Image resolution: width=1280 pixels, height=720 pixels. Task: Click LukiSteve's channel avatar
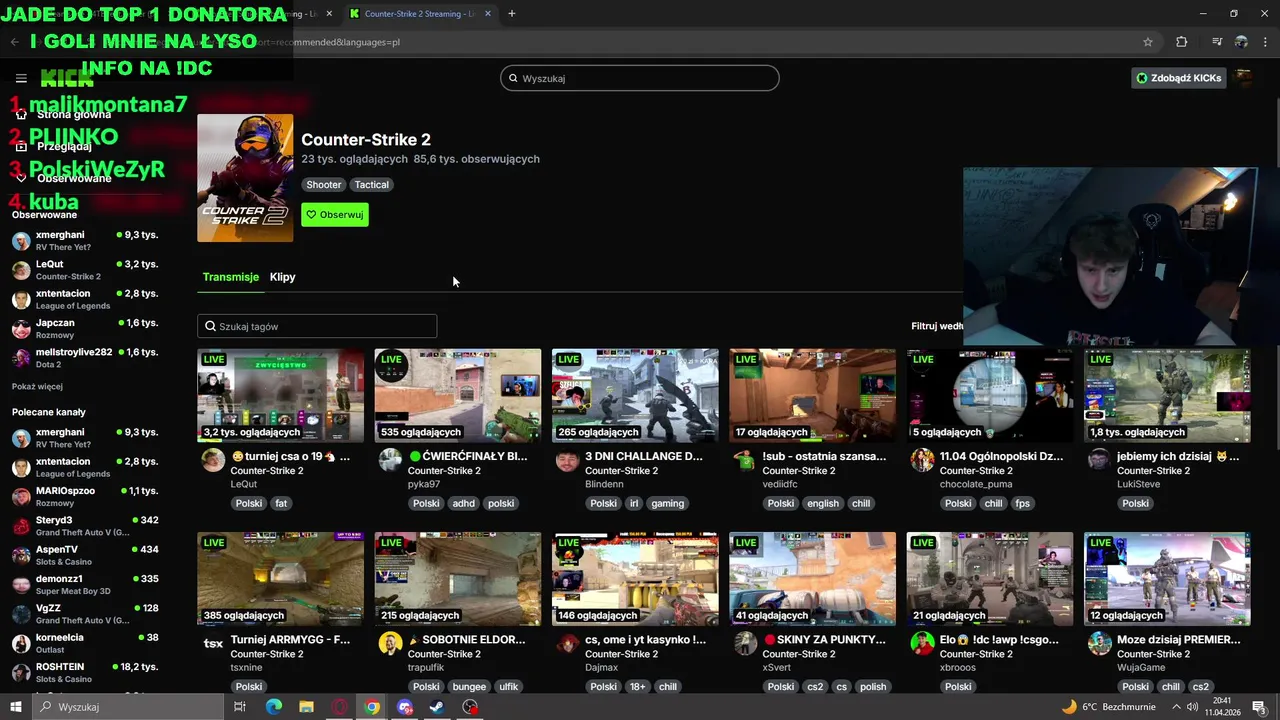[1099, 460]
